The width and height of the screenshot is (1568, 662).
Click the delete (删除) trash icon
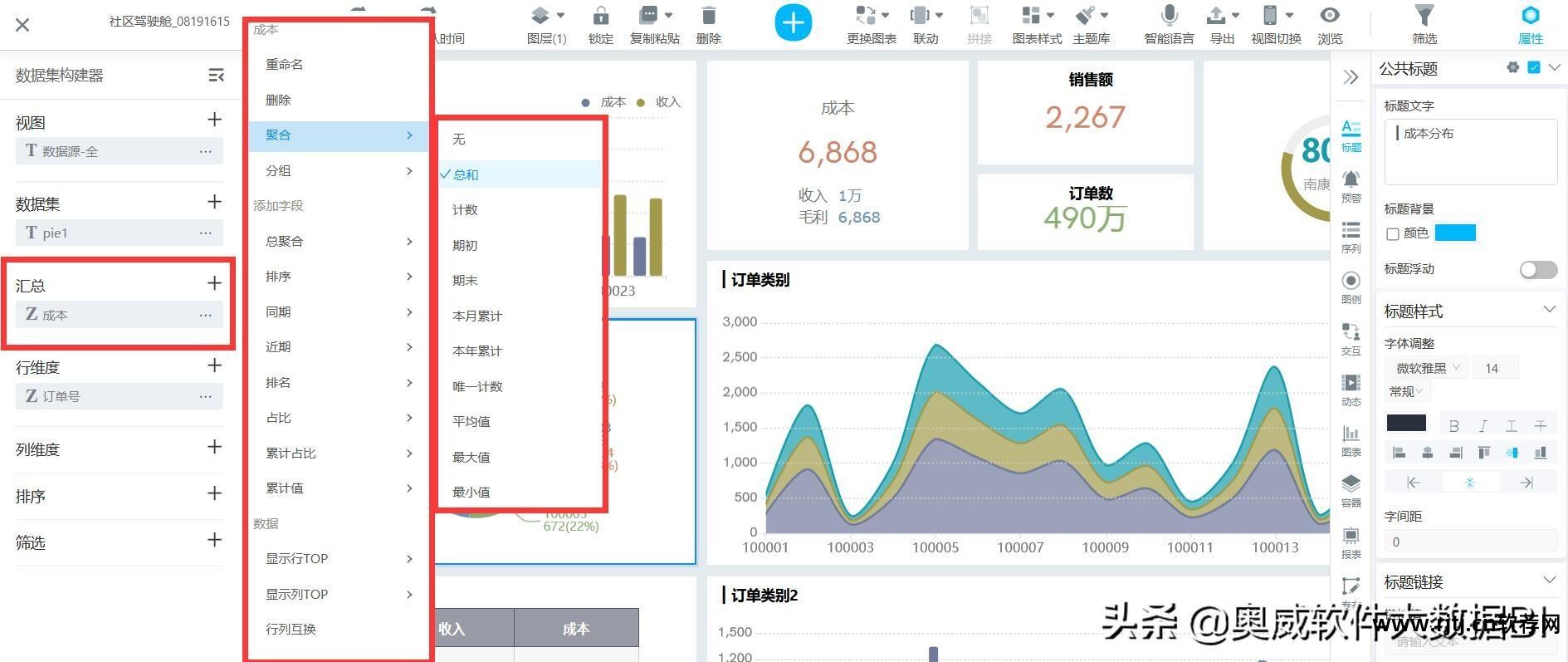(x=709, y=16)
